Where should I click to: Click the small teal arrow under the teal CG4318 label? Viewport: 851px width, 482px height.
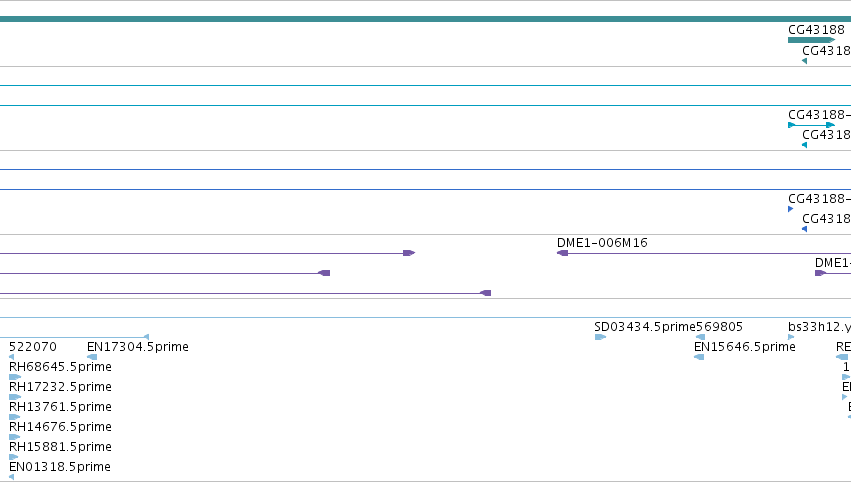point(804,61)
